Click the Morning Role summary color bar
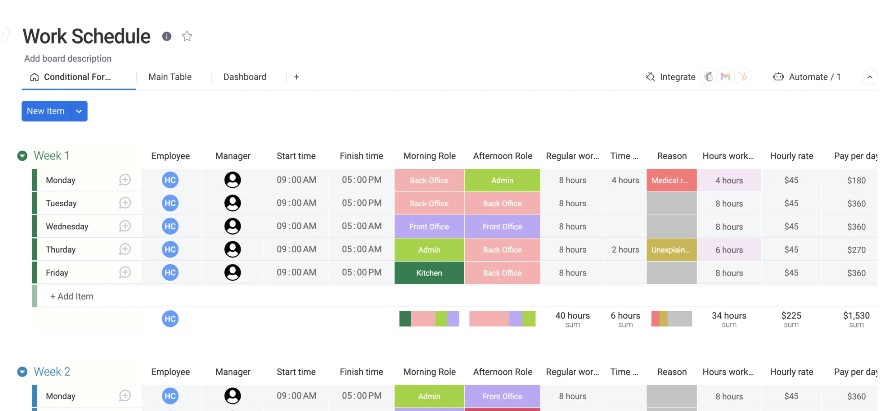The image size is (892, 411). (430, 319)
